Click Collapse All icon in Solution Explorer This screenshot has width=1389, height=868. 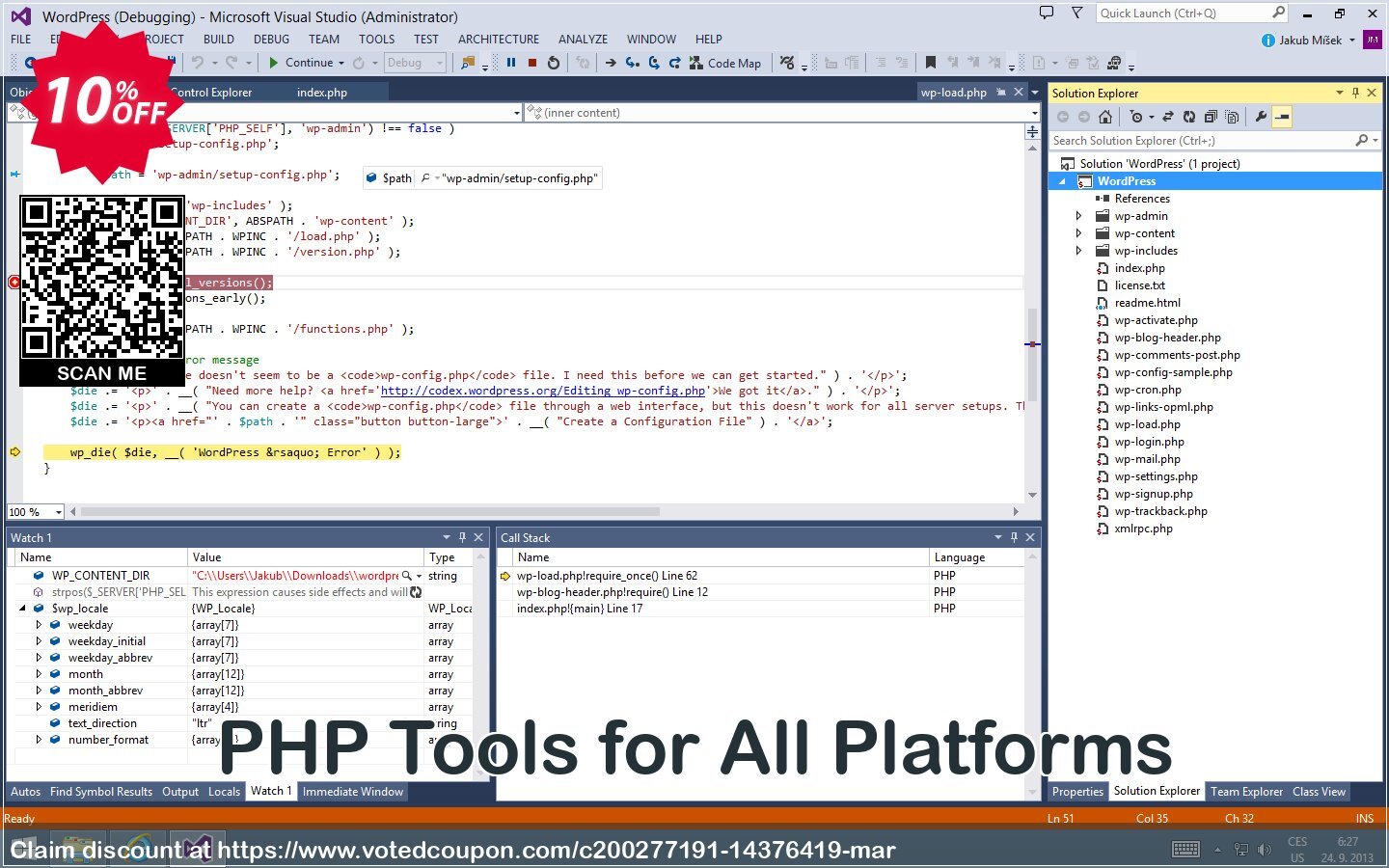pos(1211,117)
